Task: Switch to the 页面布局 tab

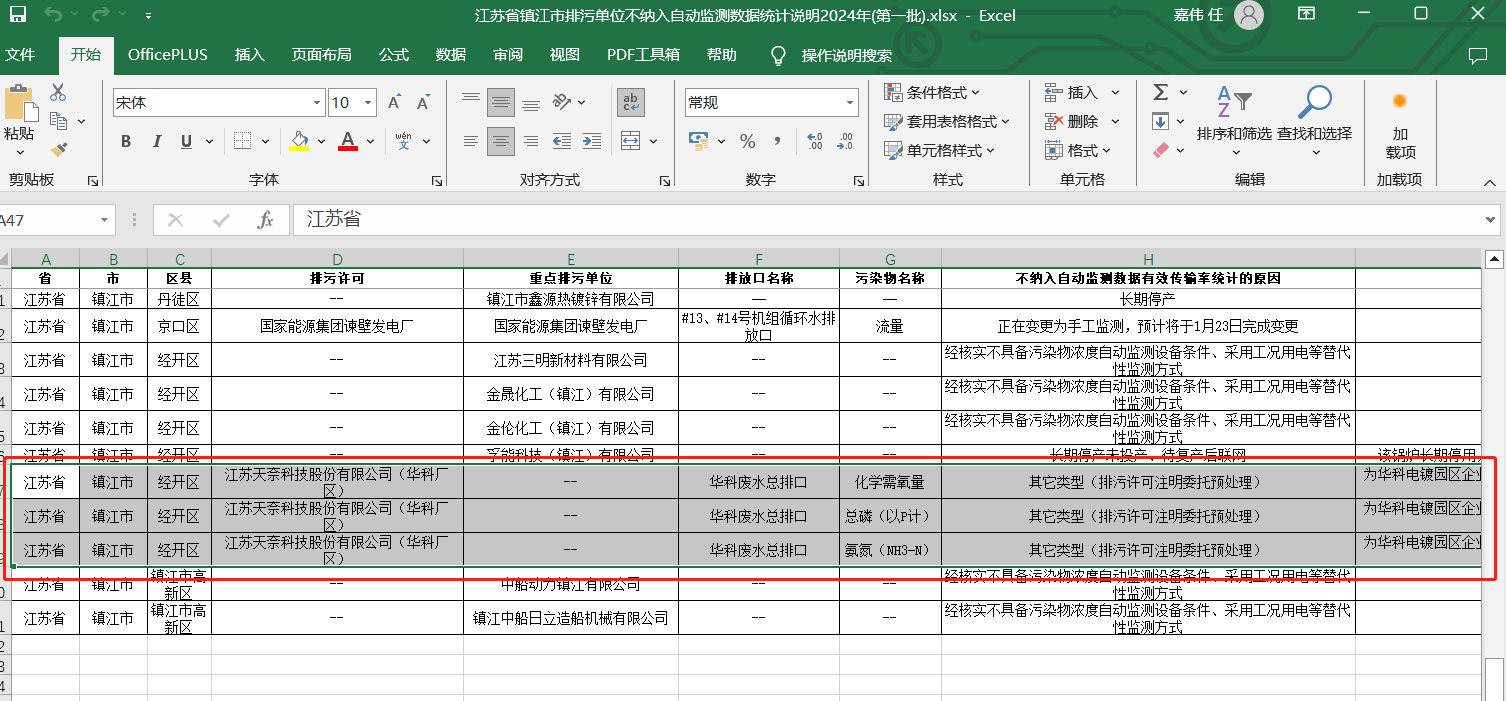Action: click(x=321, y=55)
